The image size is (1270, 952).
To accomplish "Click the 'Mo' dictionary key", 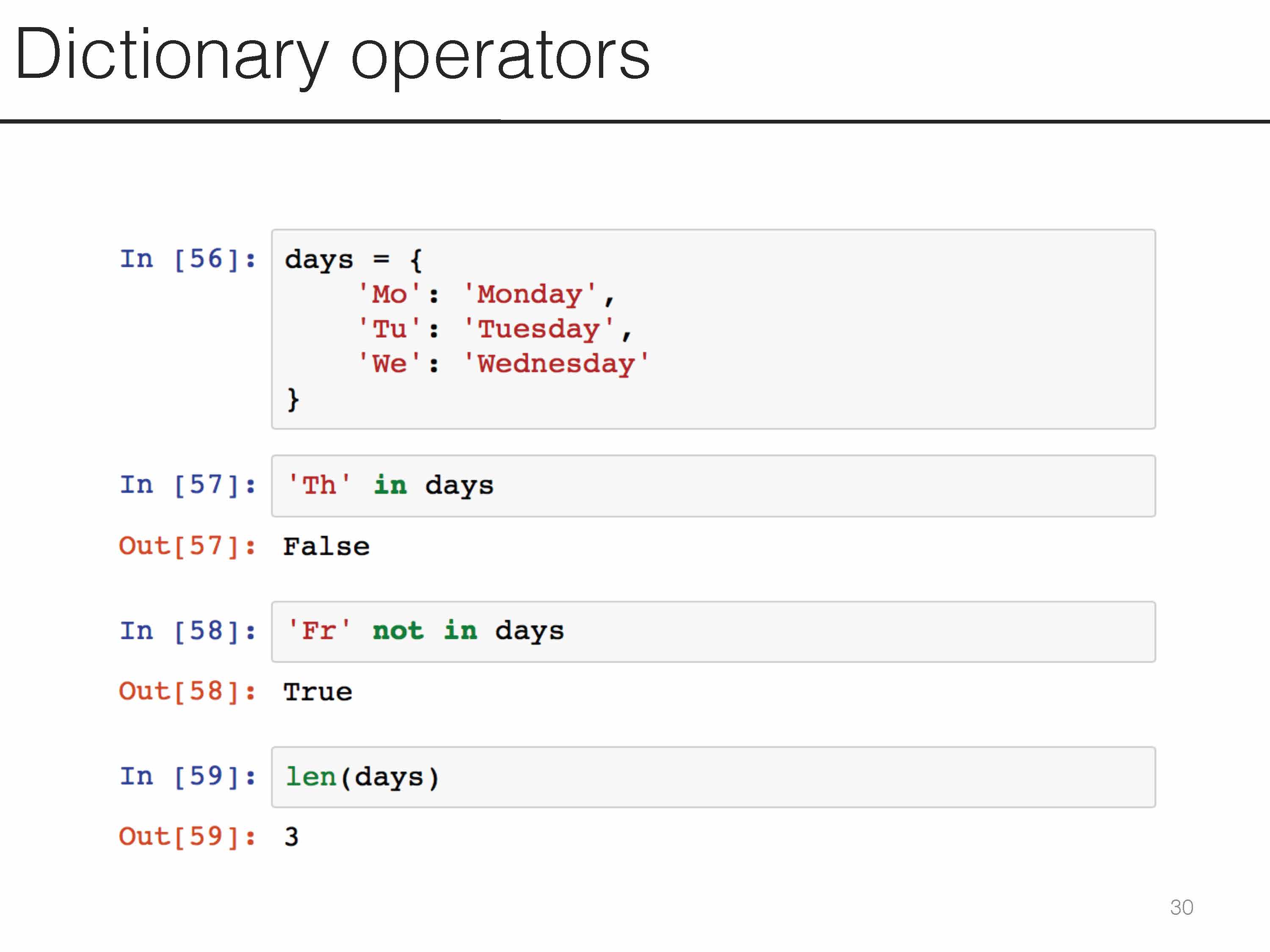I will (x=389, y=294).
